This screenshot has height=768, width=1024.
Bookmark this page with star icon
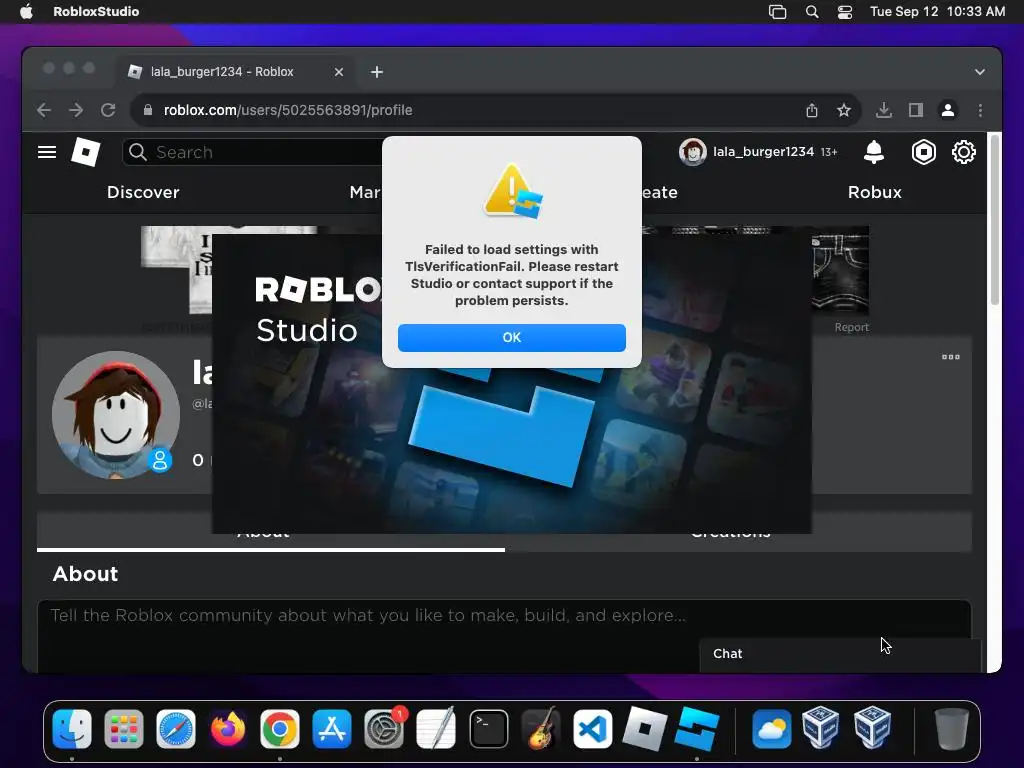tap(844, 110)
